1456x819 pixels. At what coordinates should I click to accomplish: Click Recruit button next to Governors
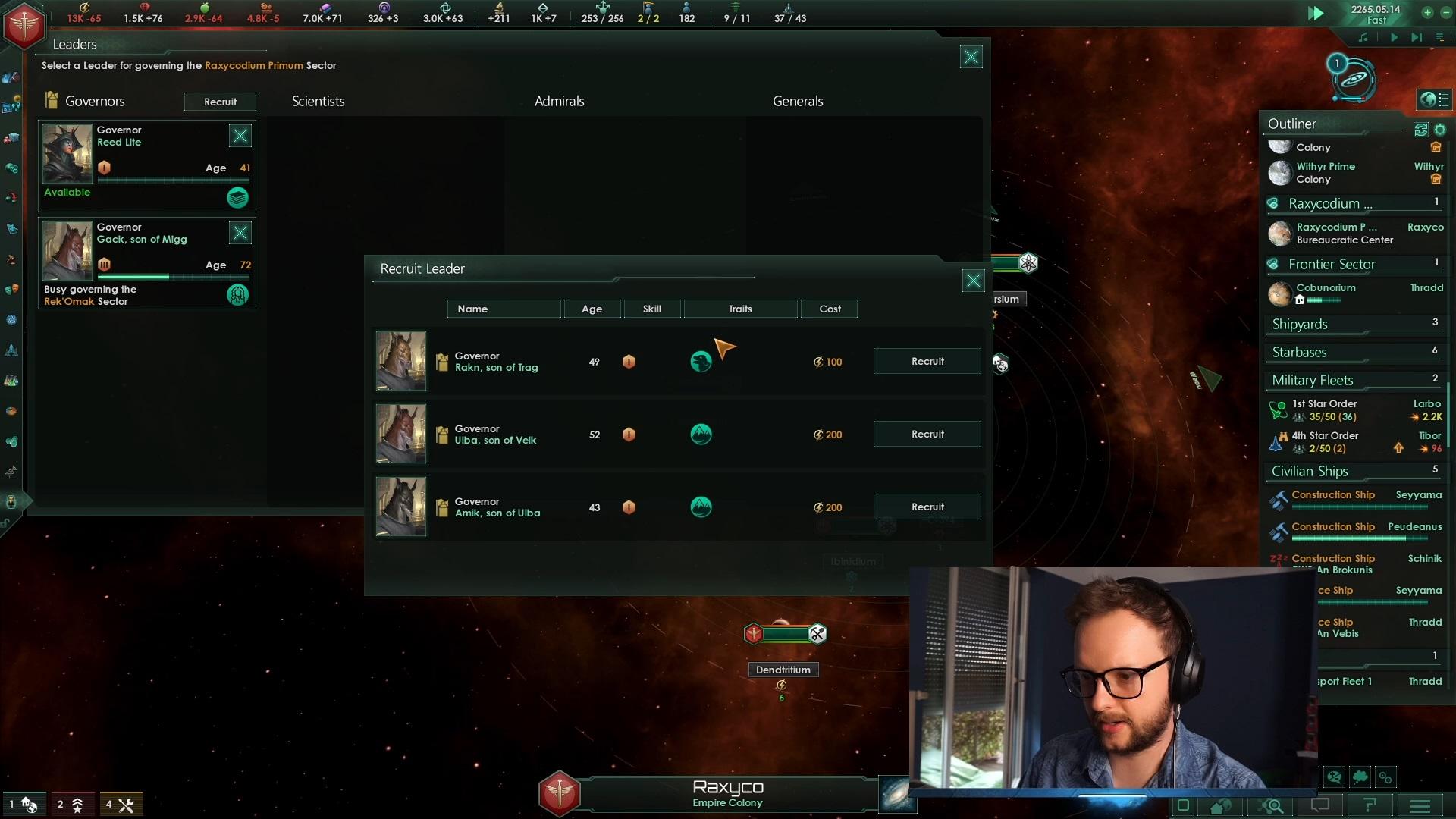(x=220, y=102)
